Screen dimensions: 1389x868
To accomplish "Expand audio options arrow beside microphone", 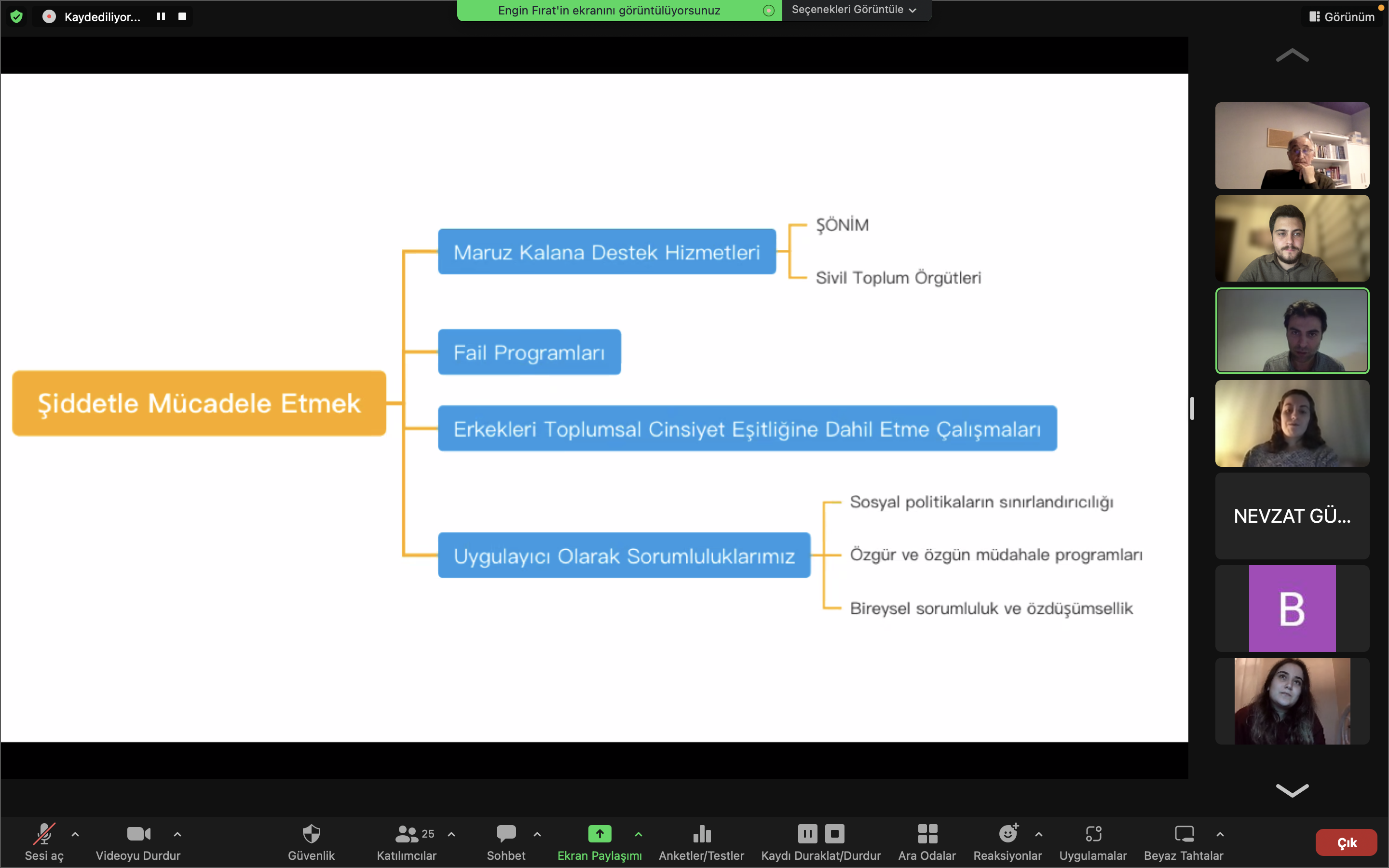I will 75,834.
